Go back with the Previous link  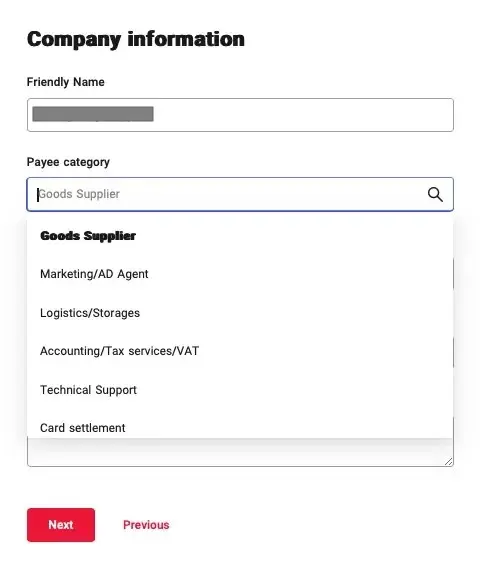pyautogui.click(x=146, y=525)
